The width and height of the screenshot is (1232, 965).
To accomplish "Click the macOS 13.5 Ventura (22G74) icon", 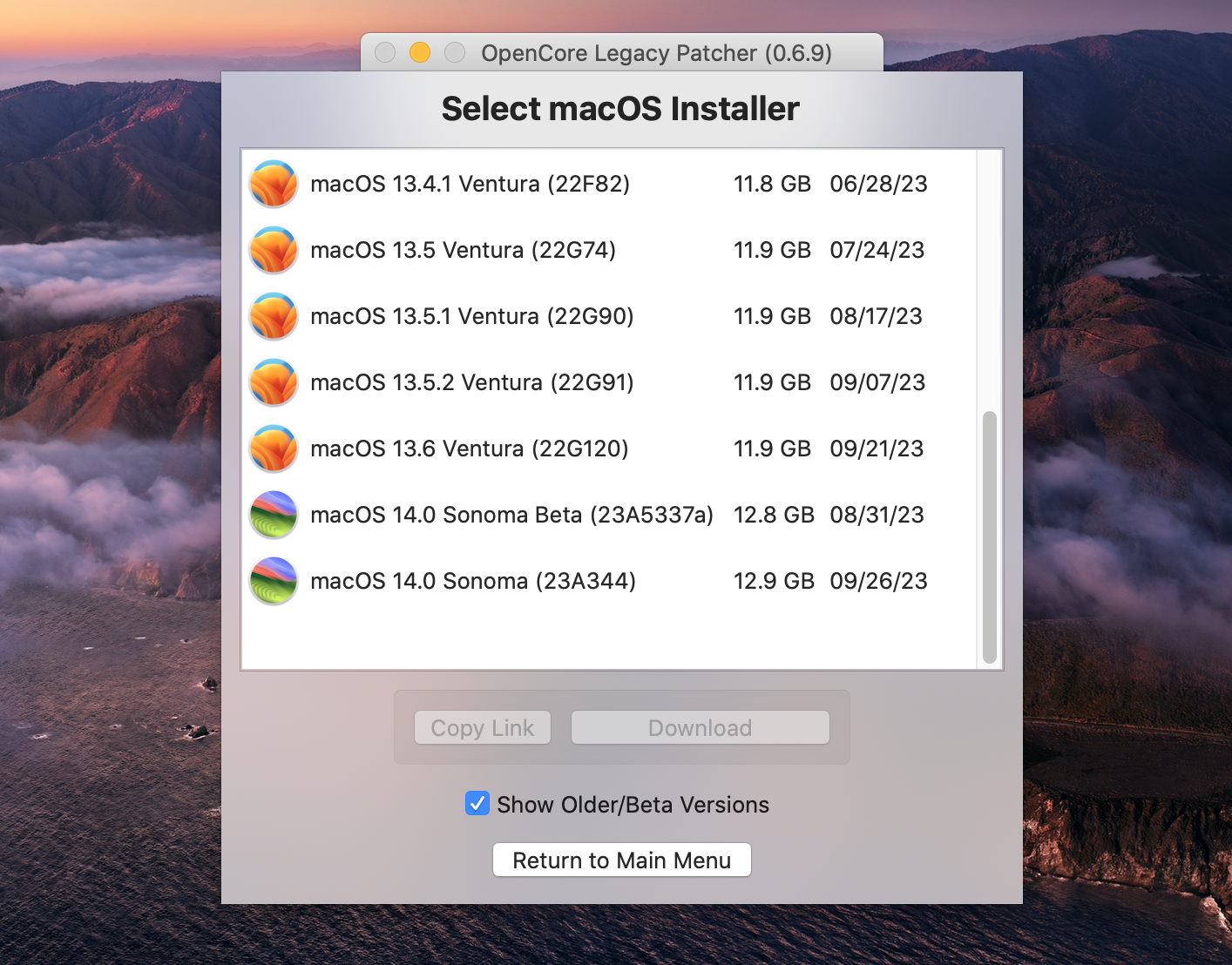I will click(274, 250).
